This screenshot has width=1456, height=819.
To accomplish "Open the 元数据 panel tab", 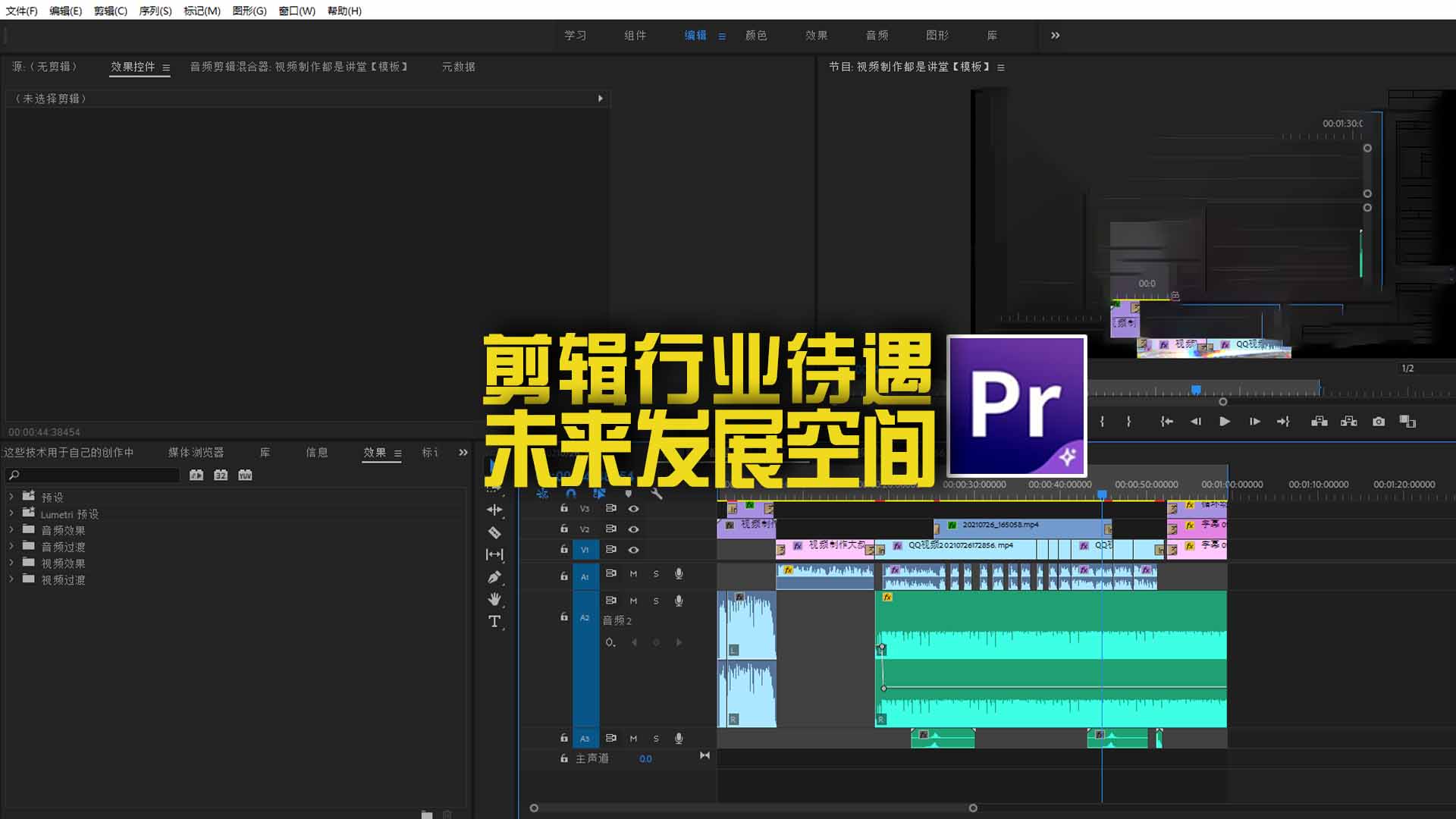I will click(x=458, y=67).
